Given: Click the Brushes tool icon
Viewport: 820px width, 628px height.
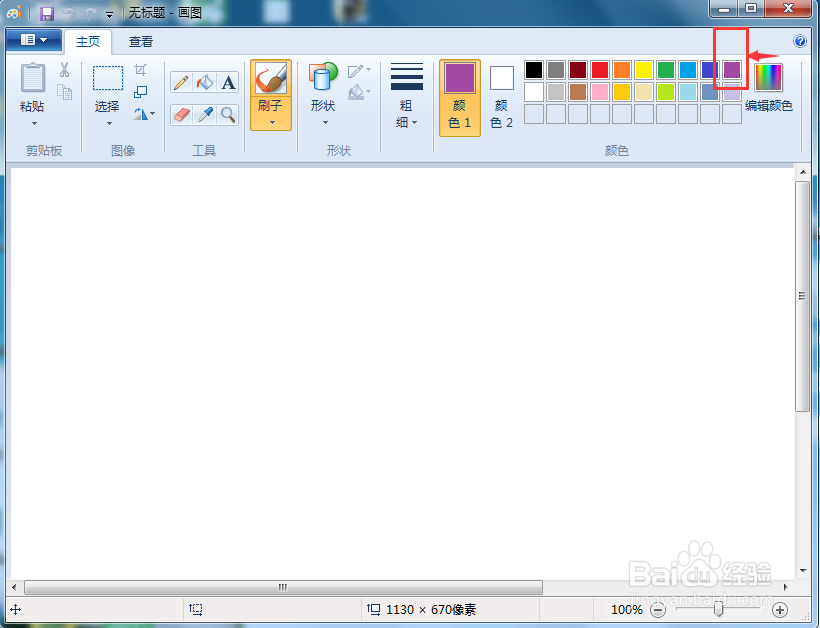Looking at the screenshot, I should (x=271, y=78).
